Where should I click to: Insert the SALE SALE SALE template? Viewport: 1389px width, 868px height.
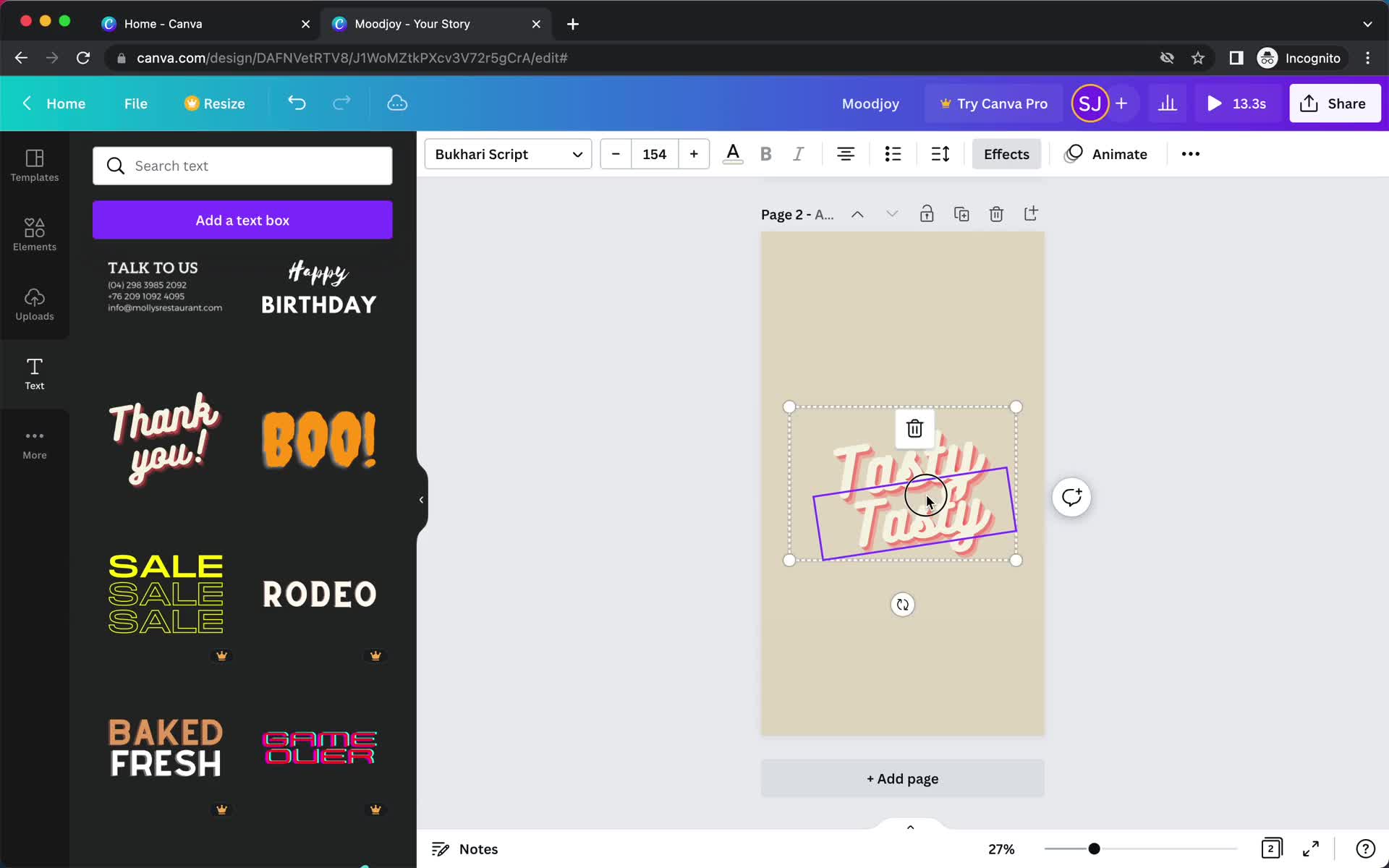(x=166, y=595)
